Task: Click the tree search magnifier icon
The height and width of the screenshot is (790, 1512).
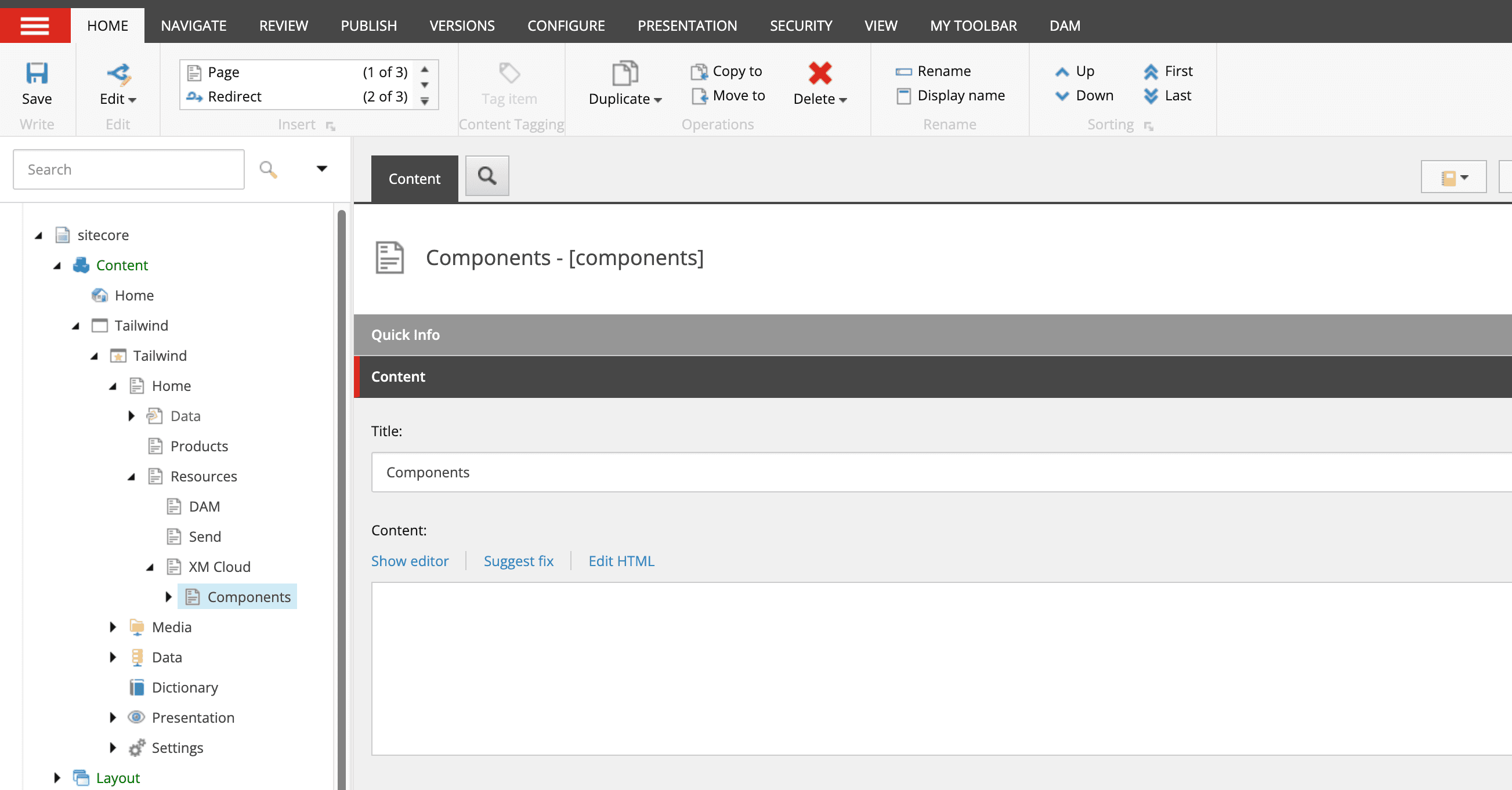Action: click(268, 169)
